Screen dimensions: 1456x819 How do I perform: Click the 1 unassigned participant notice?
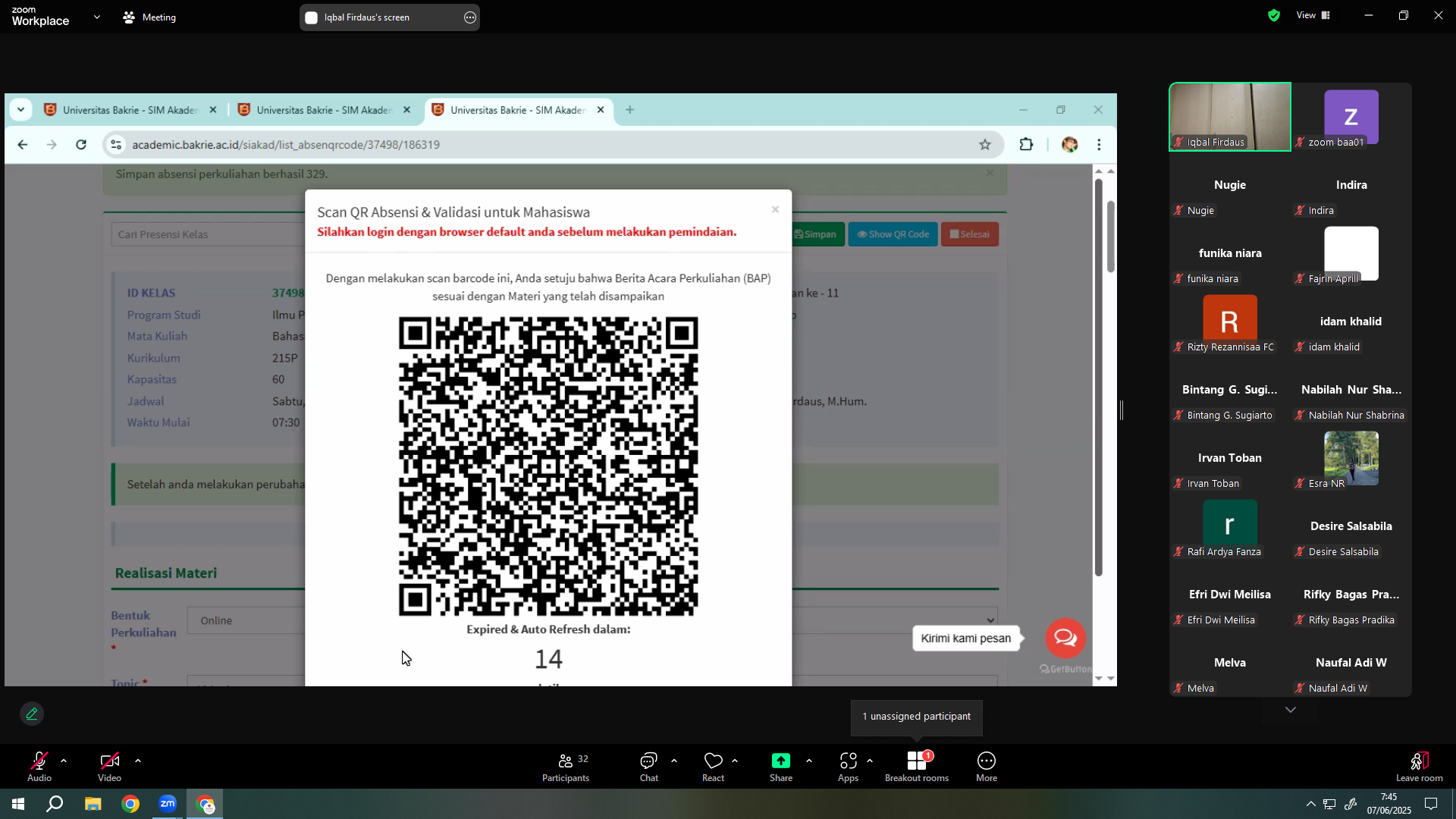coord(916,717)
